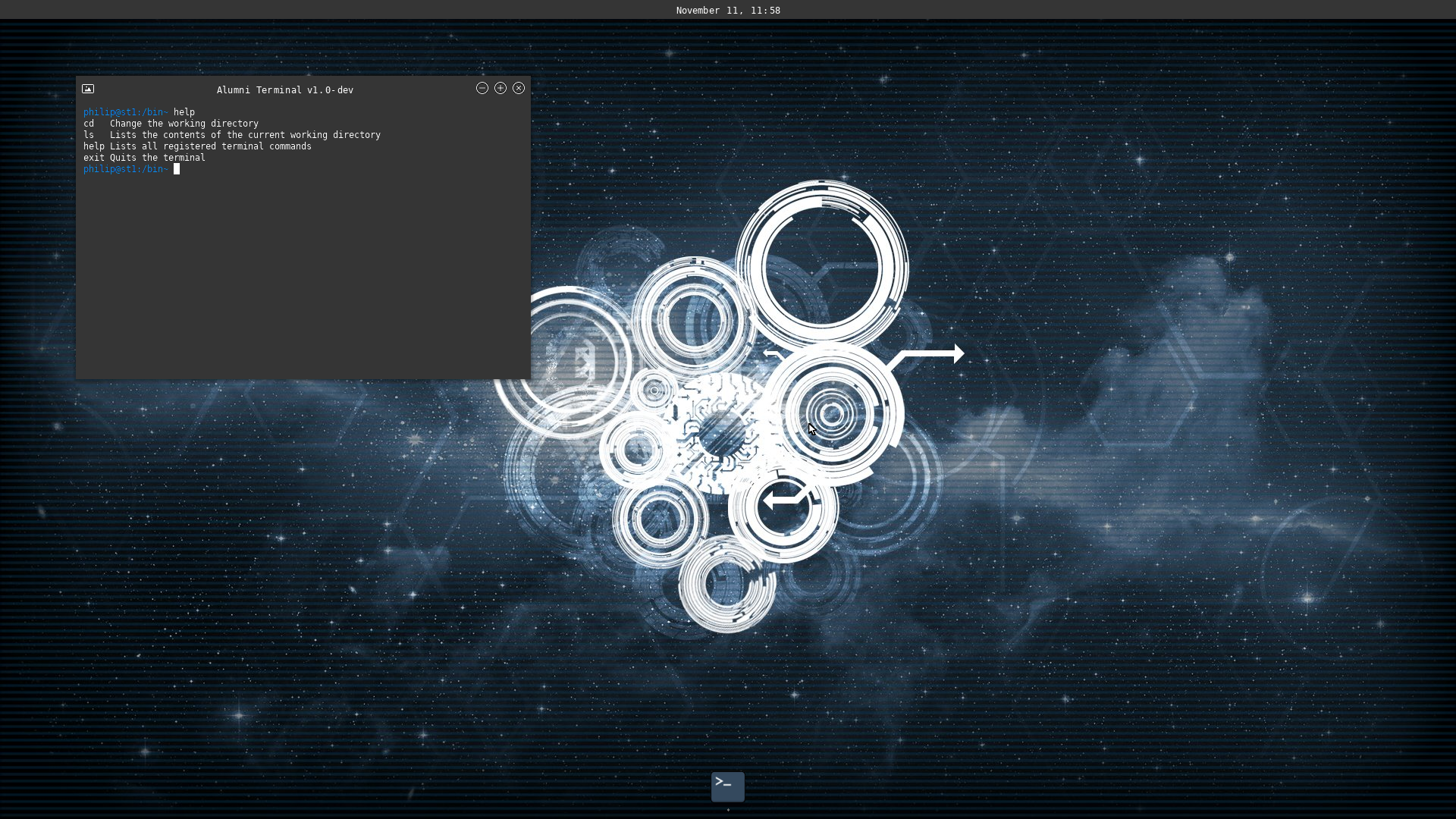Click "Quits the terminal" description text

tap(158, 158)
